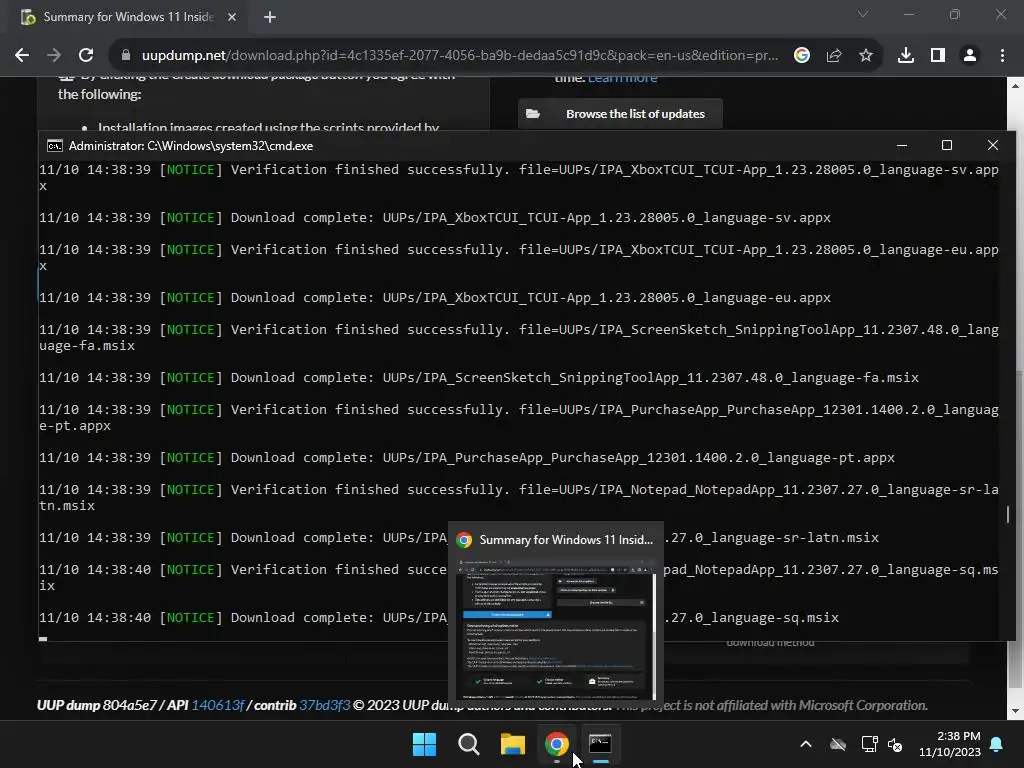Go forward in Chrome browser history
This screenshot has width=1024, height=768.
coord(54,56)
